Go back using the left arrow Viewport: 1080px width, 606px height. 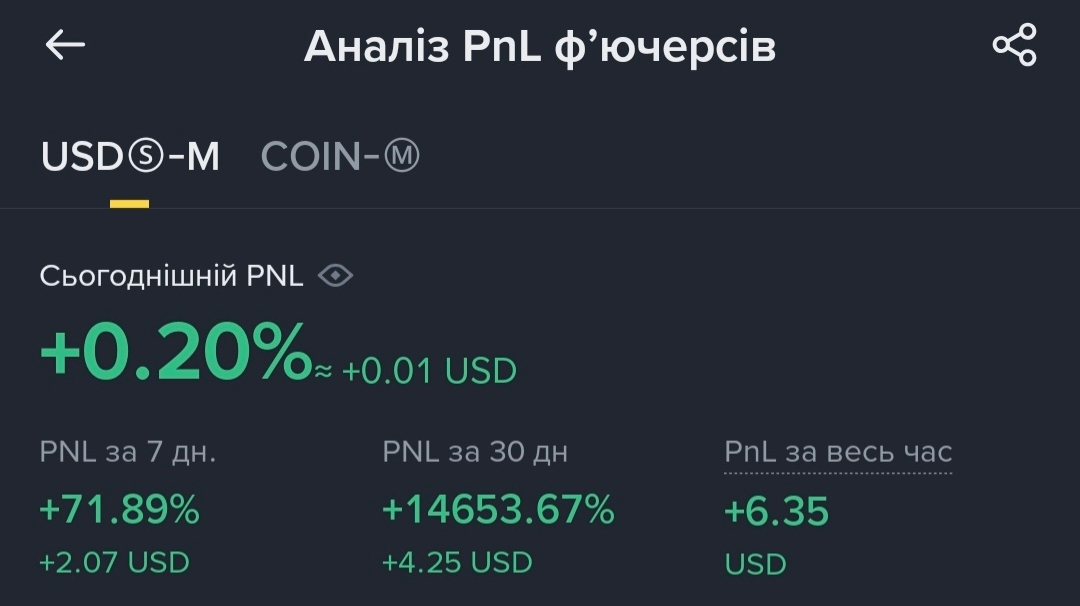[x=65, y=45]
